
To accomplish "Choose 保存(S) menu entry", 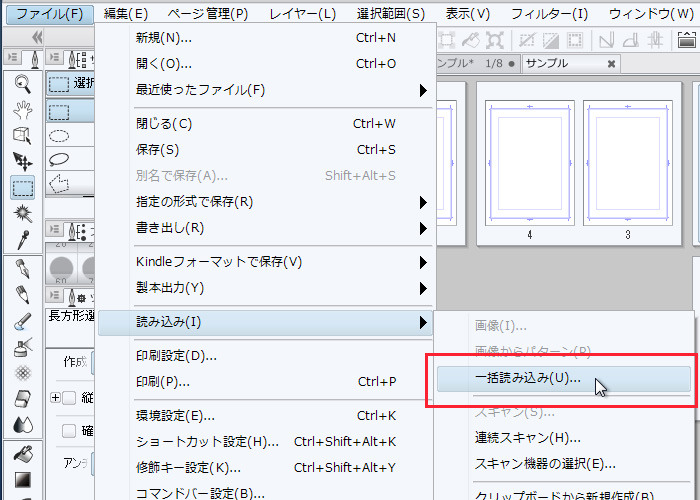I will pyautogui.click(x=265, y=150).
